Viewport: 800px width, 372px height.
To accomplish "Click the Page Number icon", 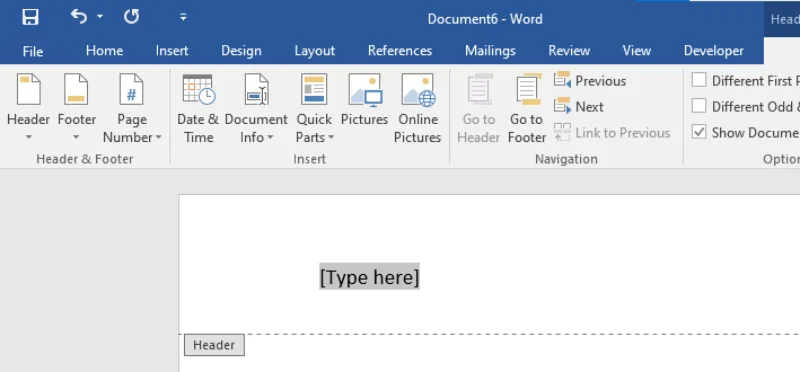I will point(132,90).
